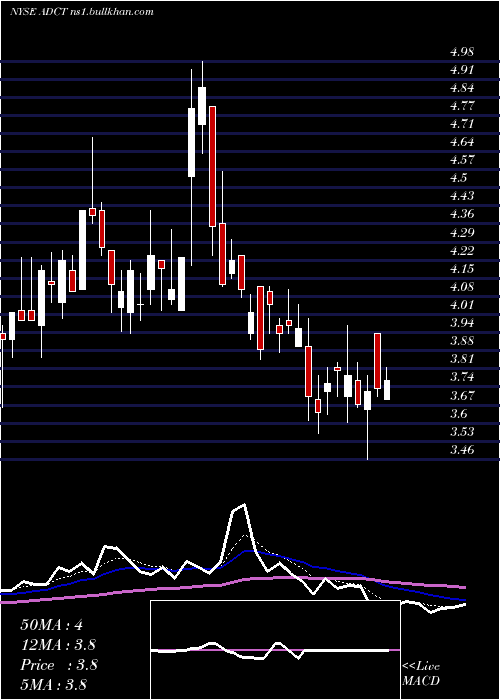The width and height of the screenshot is (500, 700).
Task: Click the large red candle falling from 4.77
Action: (212, 166)
